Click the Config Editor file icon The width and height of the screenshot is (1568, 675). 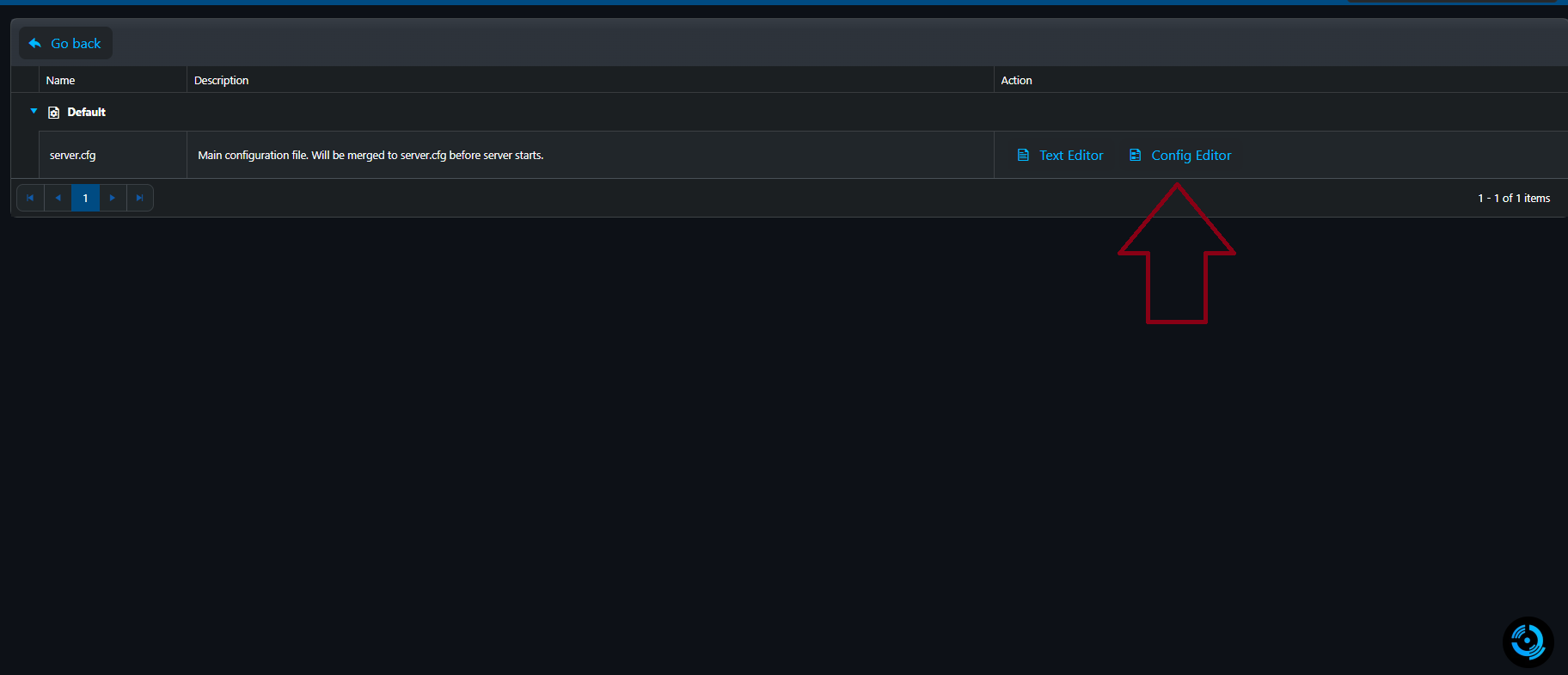pyautogui.click(x=1136, y=156)
